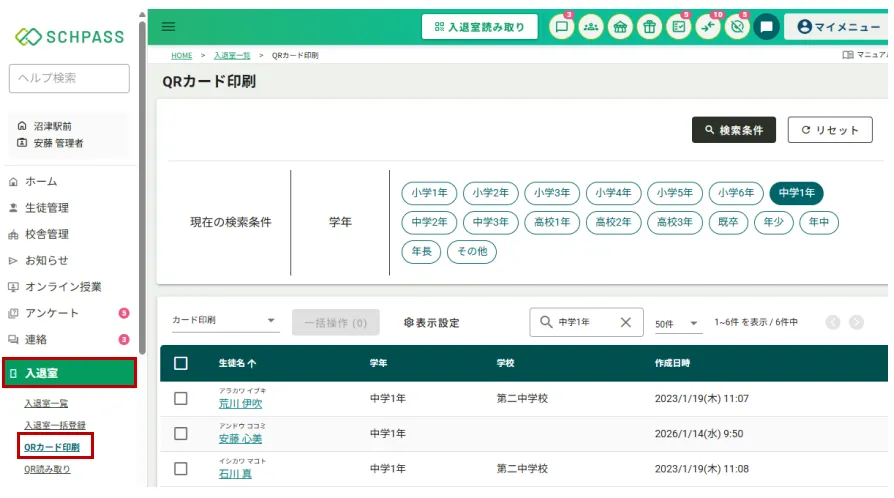Select the 中学2年 grade filter chip
Screen dimensions: 894x498
430,222
